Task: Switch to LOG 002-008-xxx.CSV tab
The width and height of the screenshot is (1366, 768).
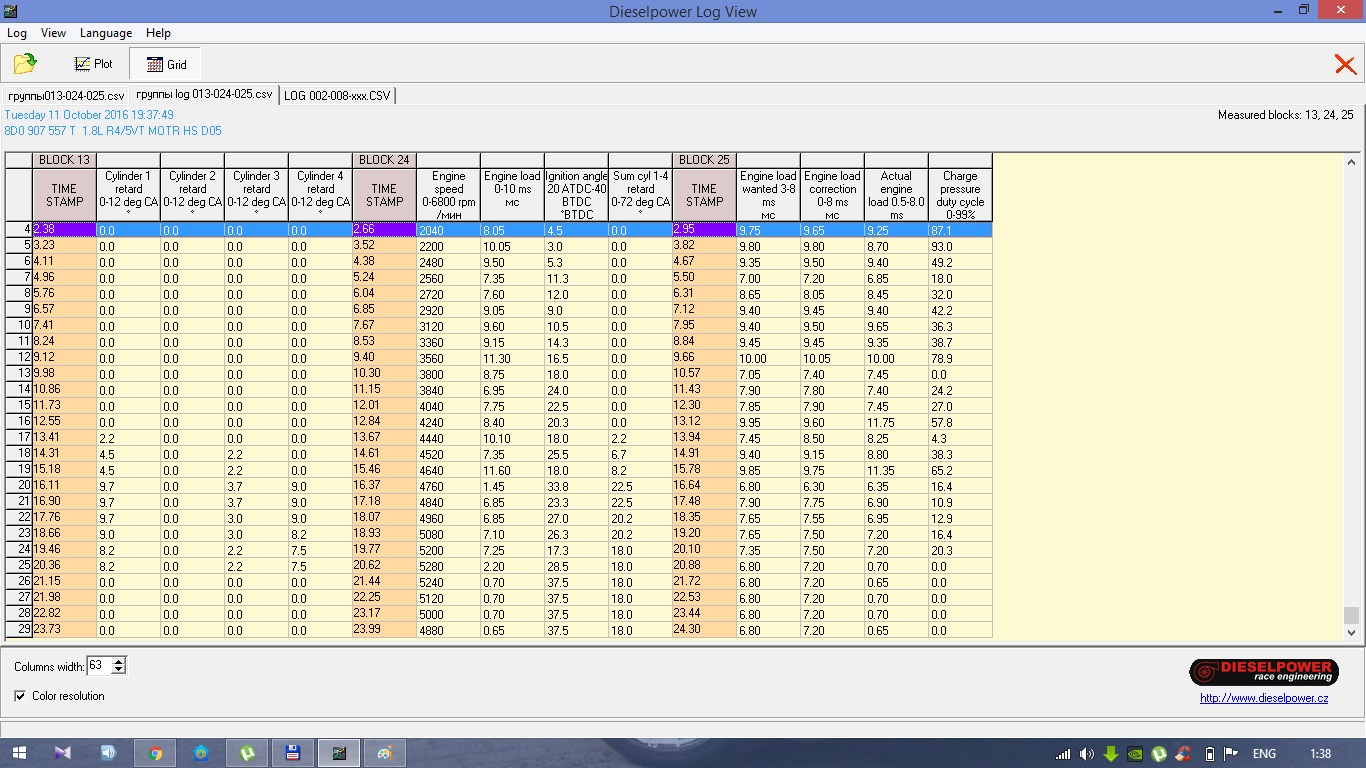Action: point(337,95)
